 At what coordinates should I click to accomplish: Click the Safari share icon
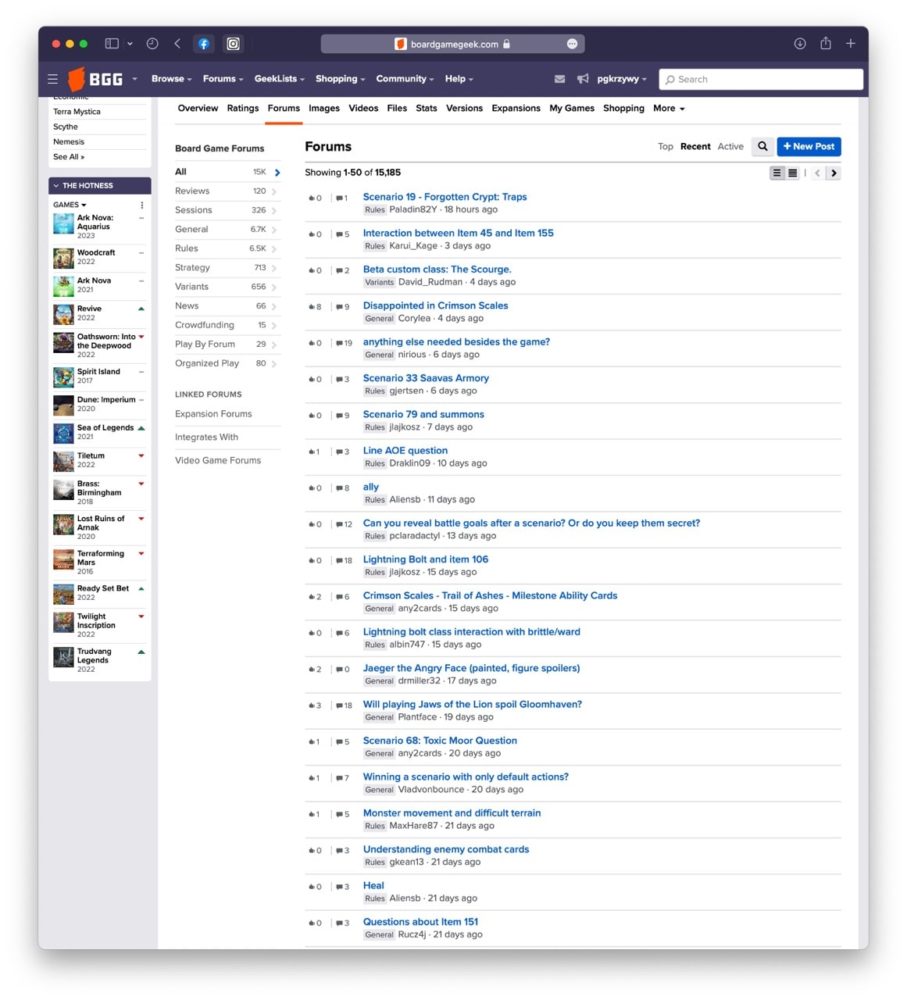tap(826, 43)
